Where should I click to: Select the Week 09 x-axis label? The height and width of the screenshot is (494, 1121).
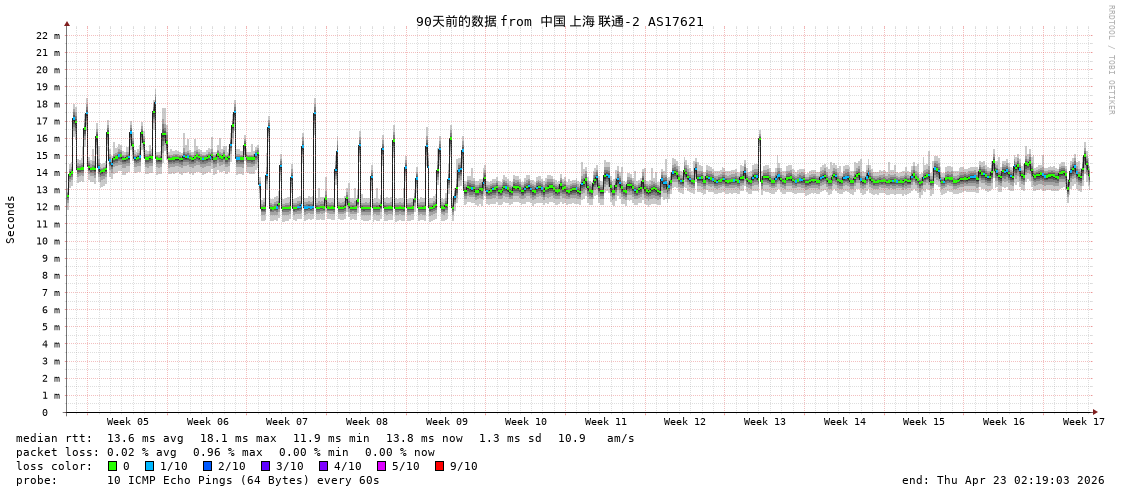point(446,422)
